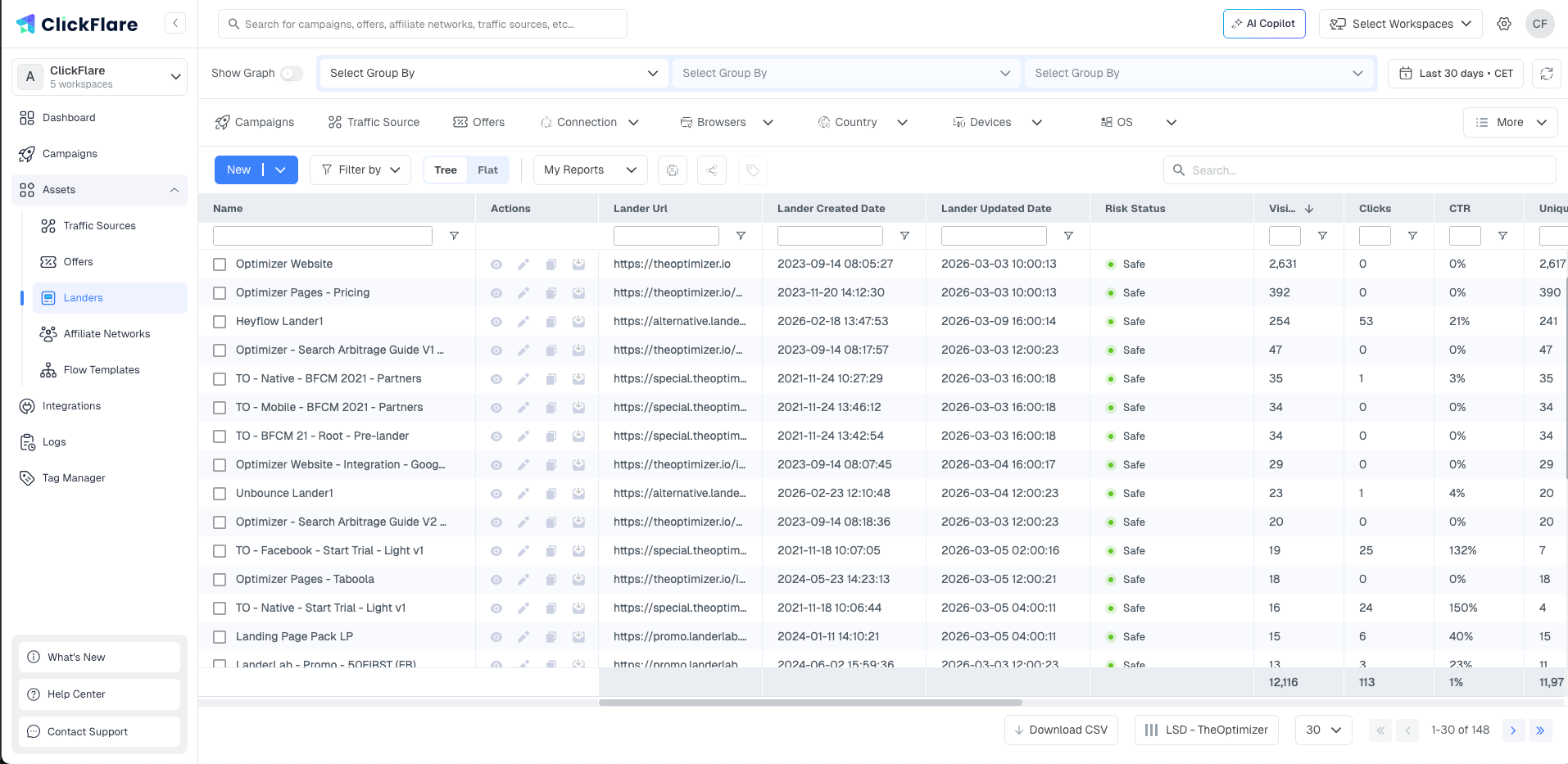
Task: Collapse the sidebar with the chevron button
Action: click(x=175, y=23)
